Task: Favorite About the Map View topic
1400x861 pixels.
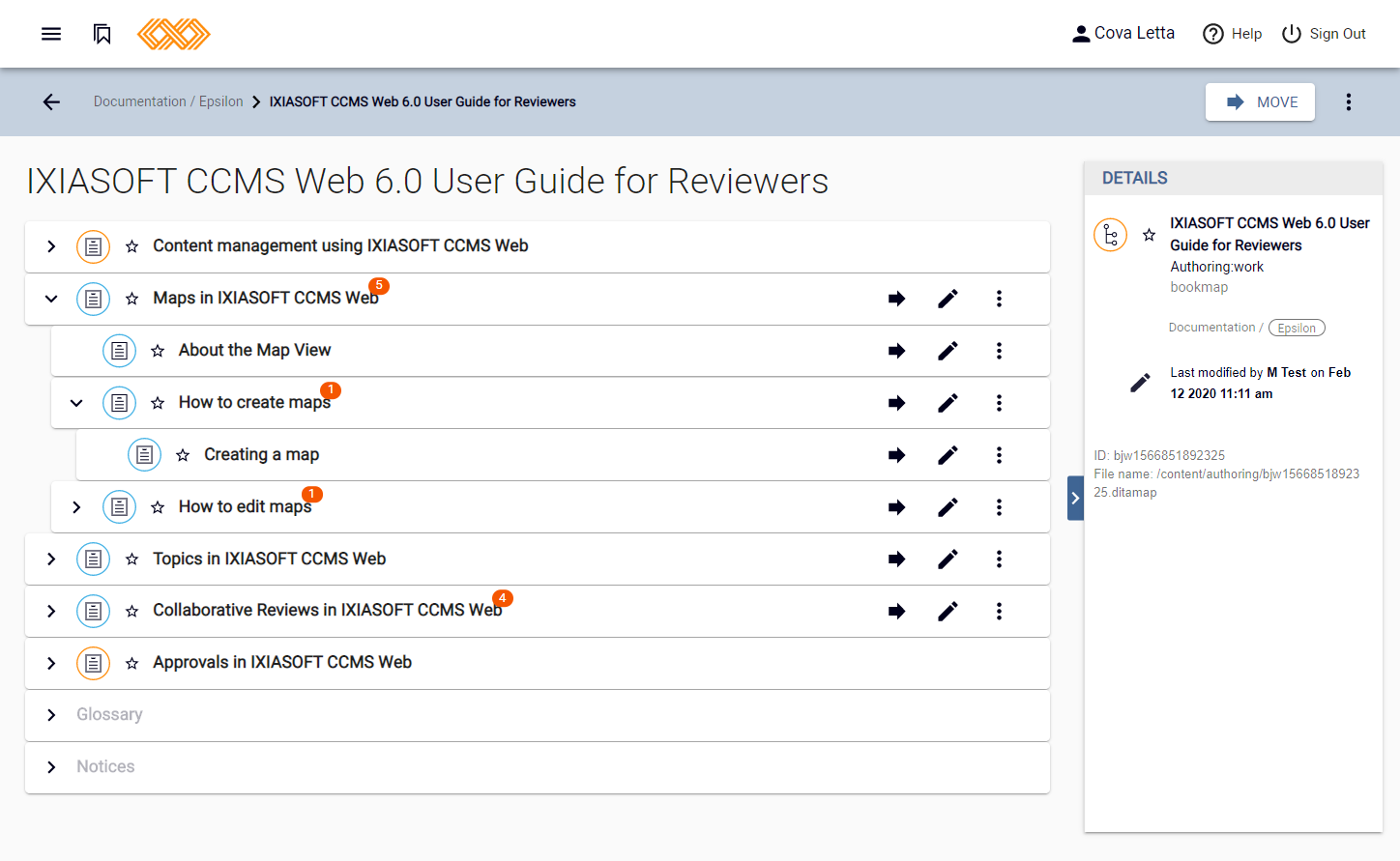Action: (158, 351)
